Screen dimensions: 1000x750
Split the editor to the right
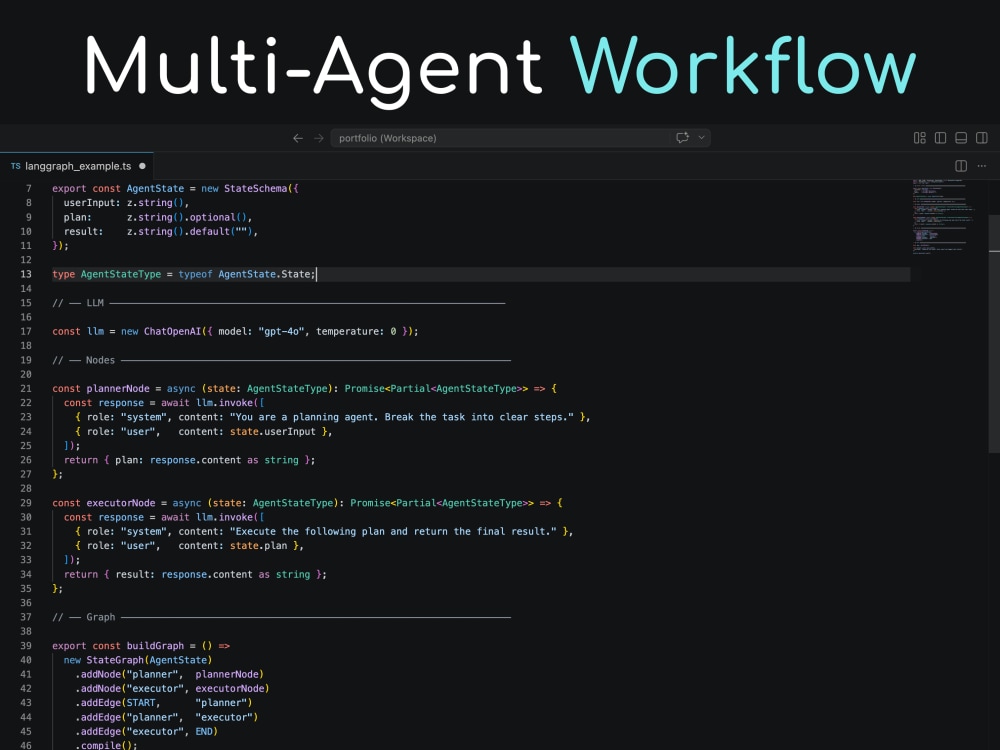(x=961, y=166)
